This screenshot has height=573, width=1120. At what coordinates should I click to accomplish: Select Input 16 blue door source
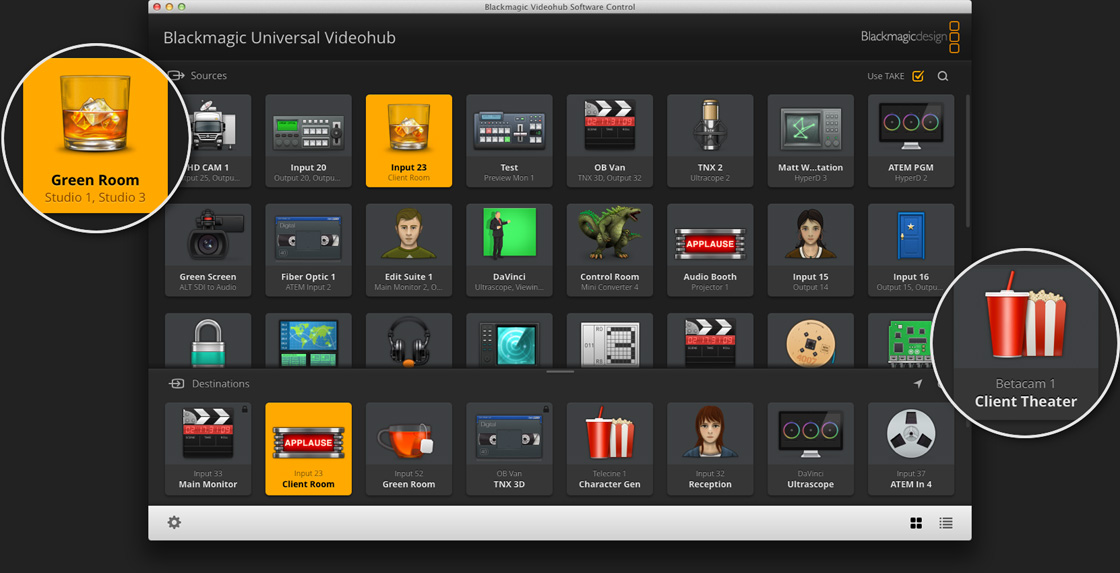(x=911, y=250)
